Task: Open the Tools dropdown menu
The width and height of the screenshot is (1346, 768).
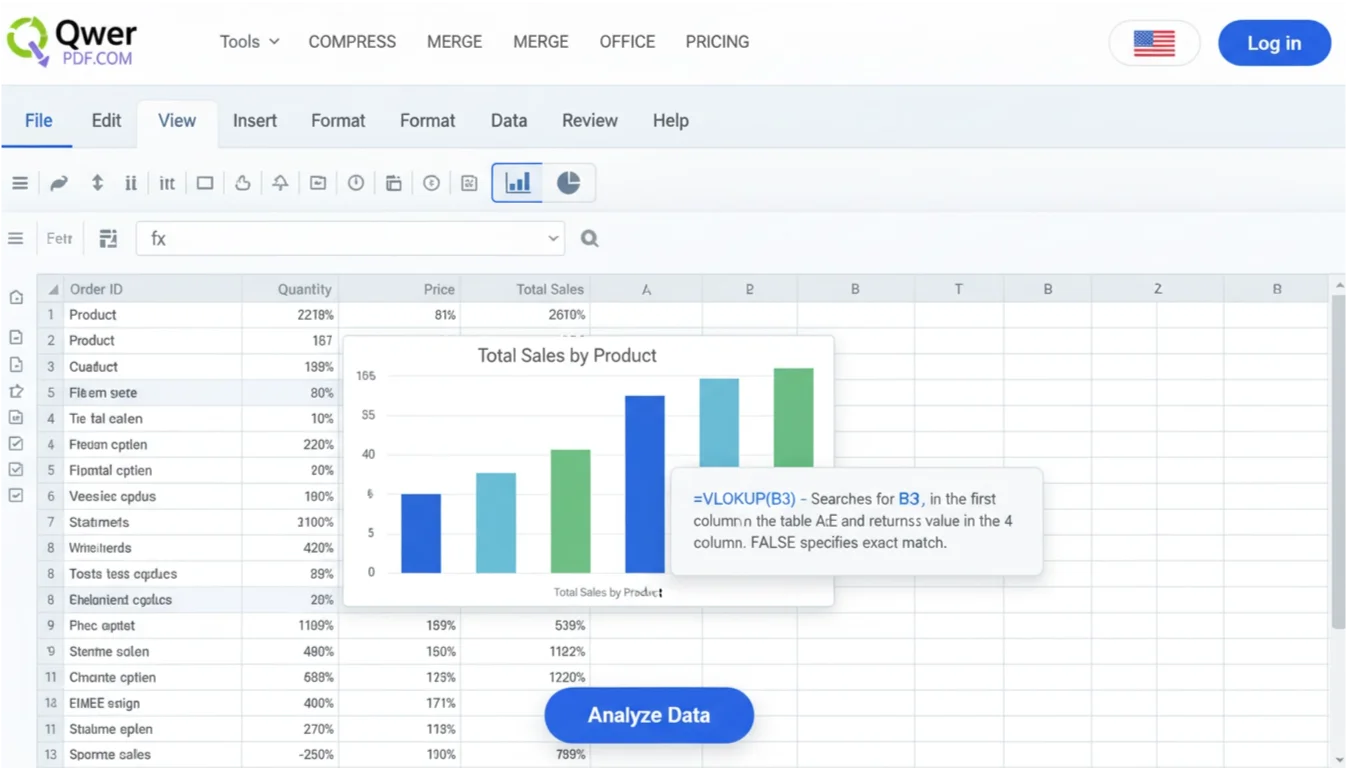Action: (x=250, y=42)
